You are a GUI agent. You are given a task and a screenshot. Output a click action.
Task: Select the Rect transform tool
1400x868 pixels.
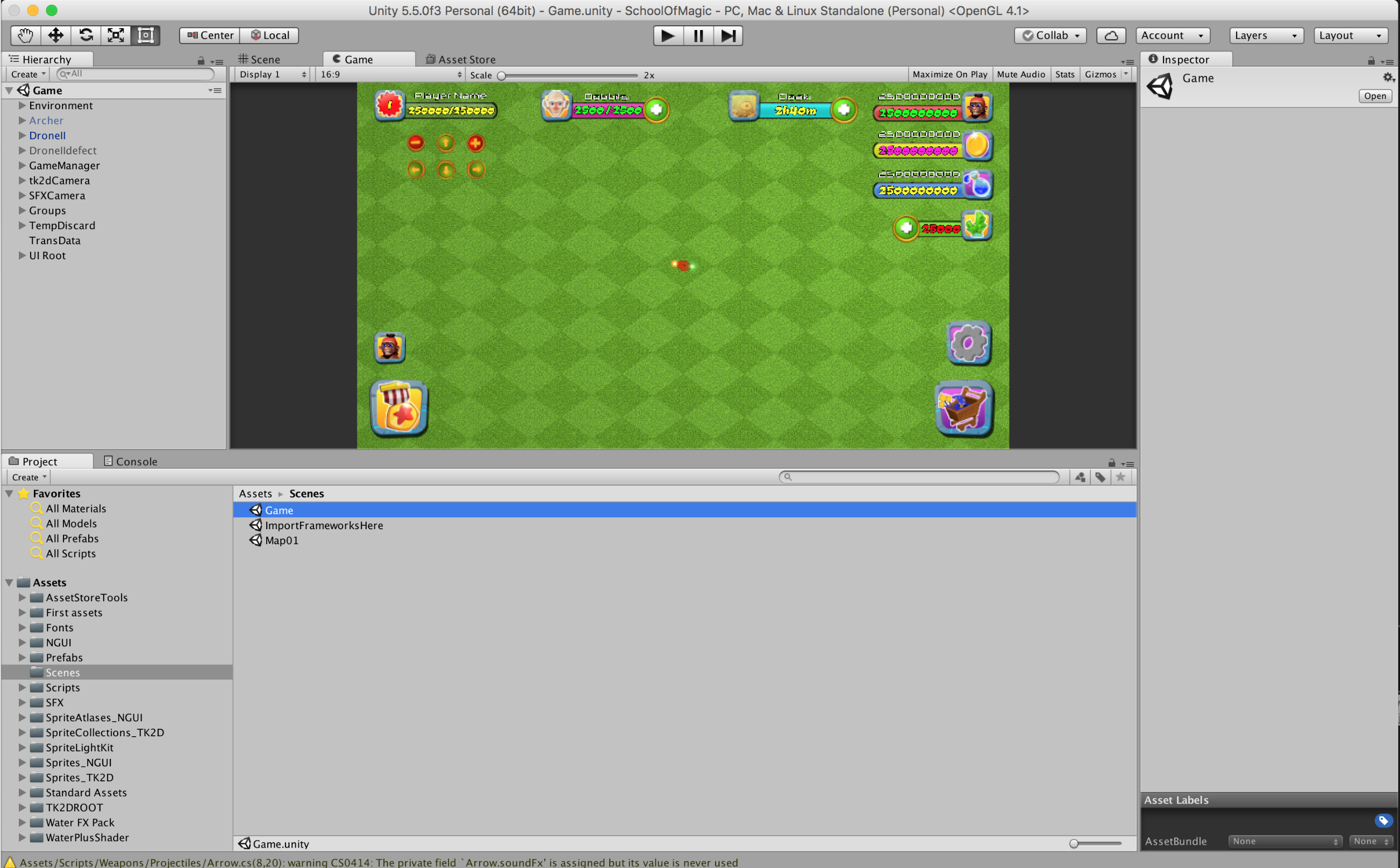[x=146, y=35]
